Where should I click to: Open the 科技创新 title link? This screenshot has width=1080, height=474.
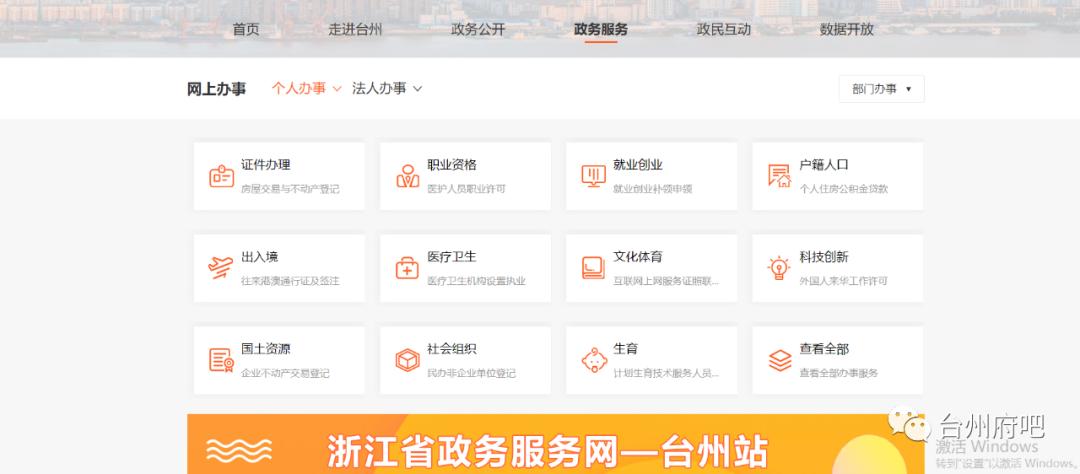[x=824, y=257]
